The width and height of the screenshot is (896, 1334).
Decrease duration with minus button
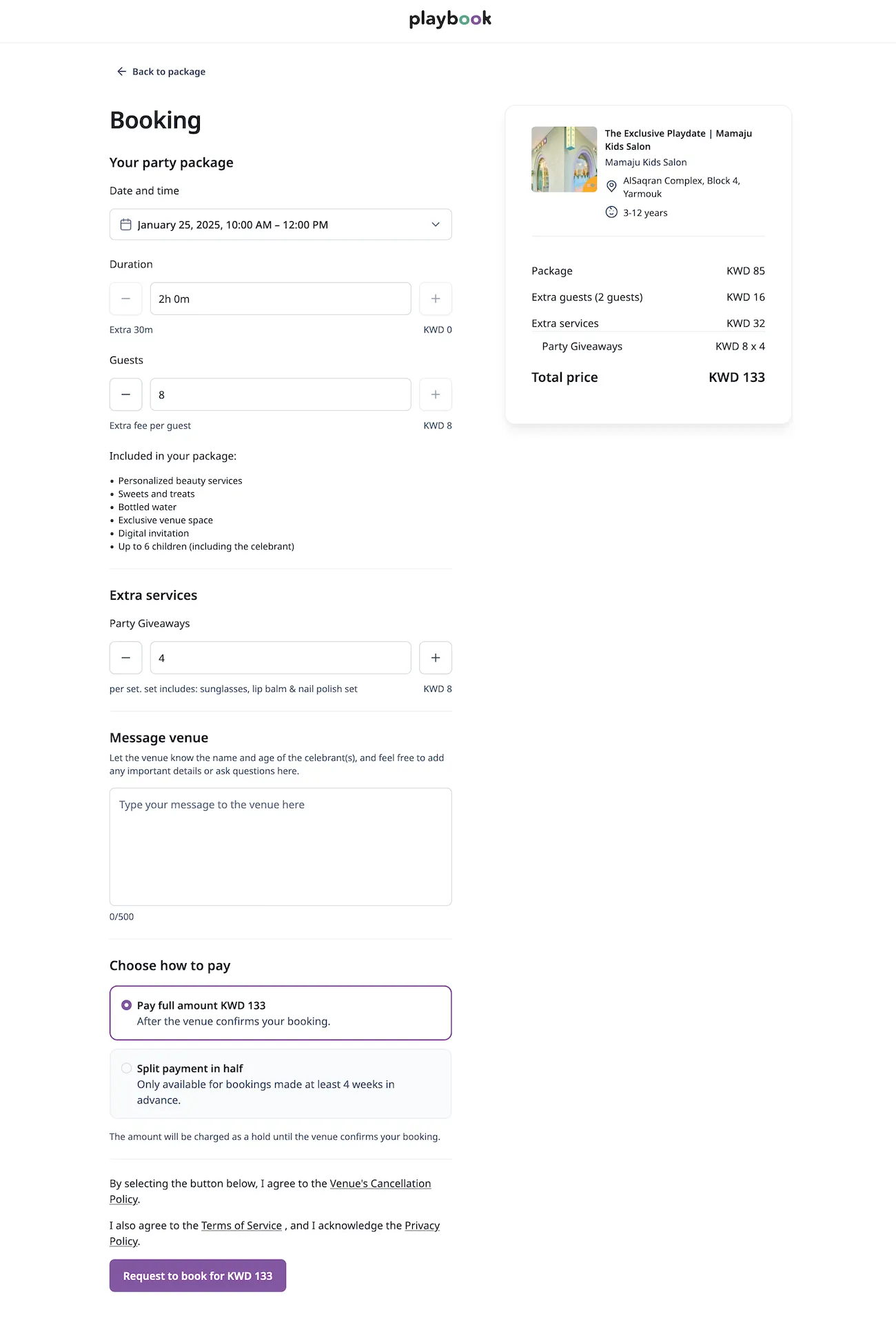(126, 299)
